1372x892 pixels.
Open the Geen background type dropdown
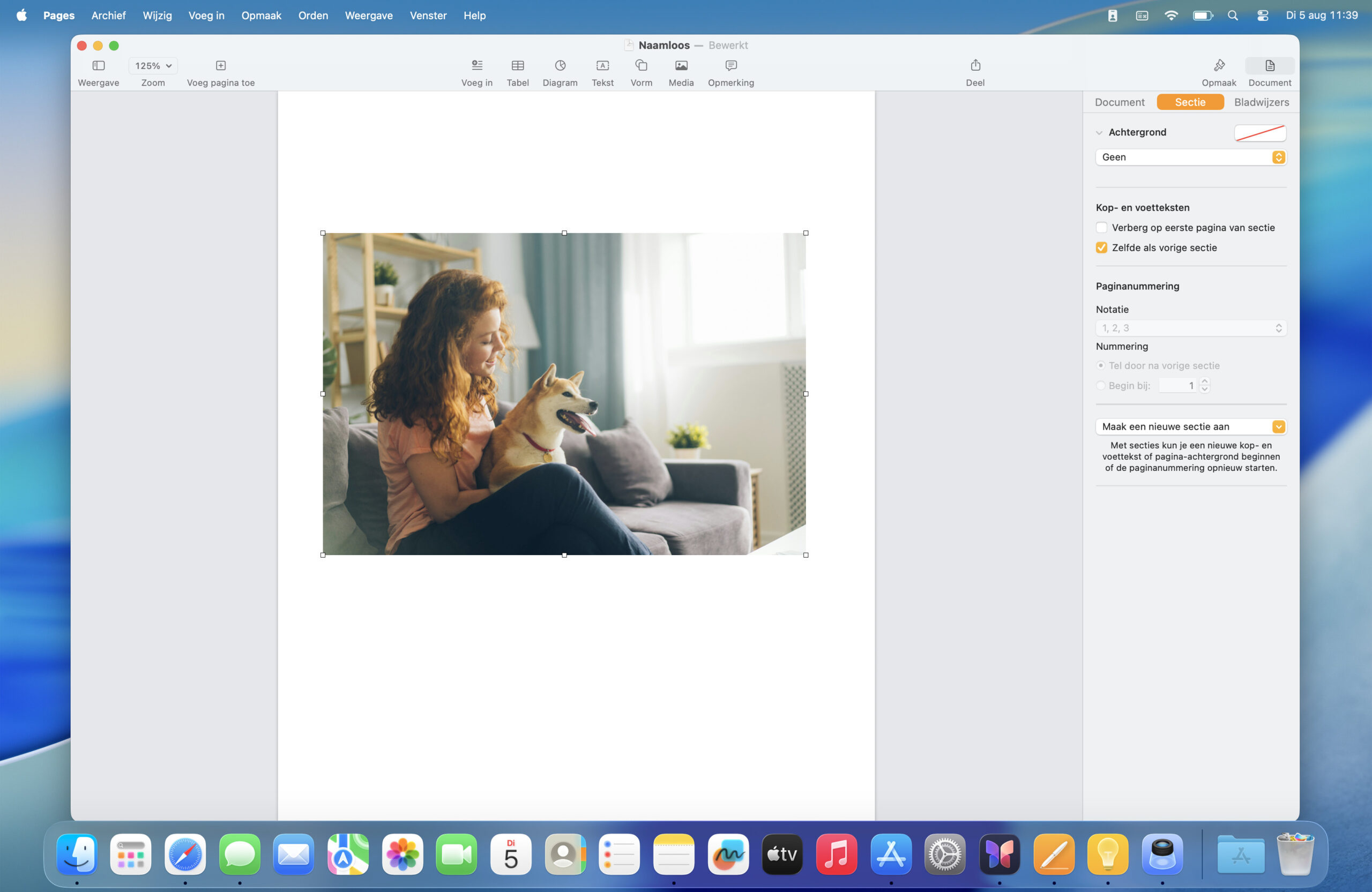(1190, 158)
